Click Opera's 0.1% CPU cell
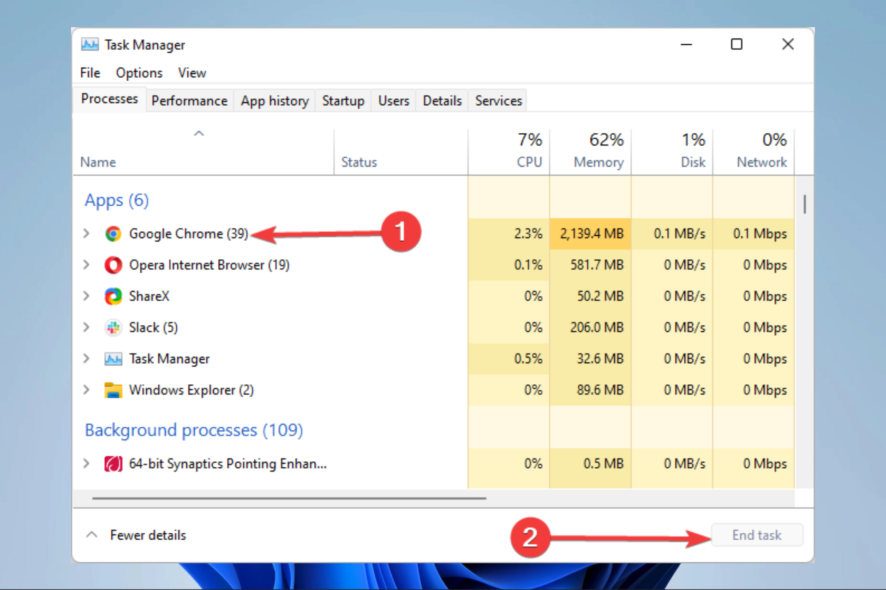 [509, 265]
